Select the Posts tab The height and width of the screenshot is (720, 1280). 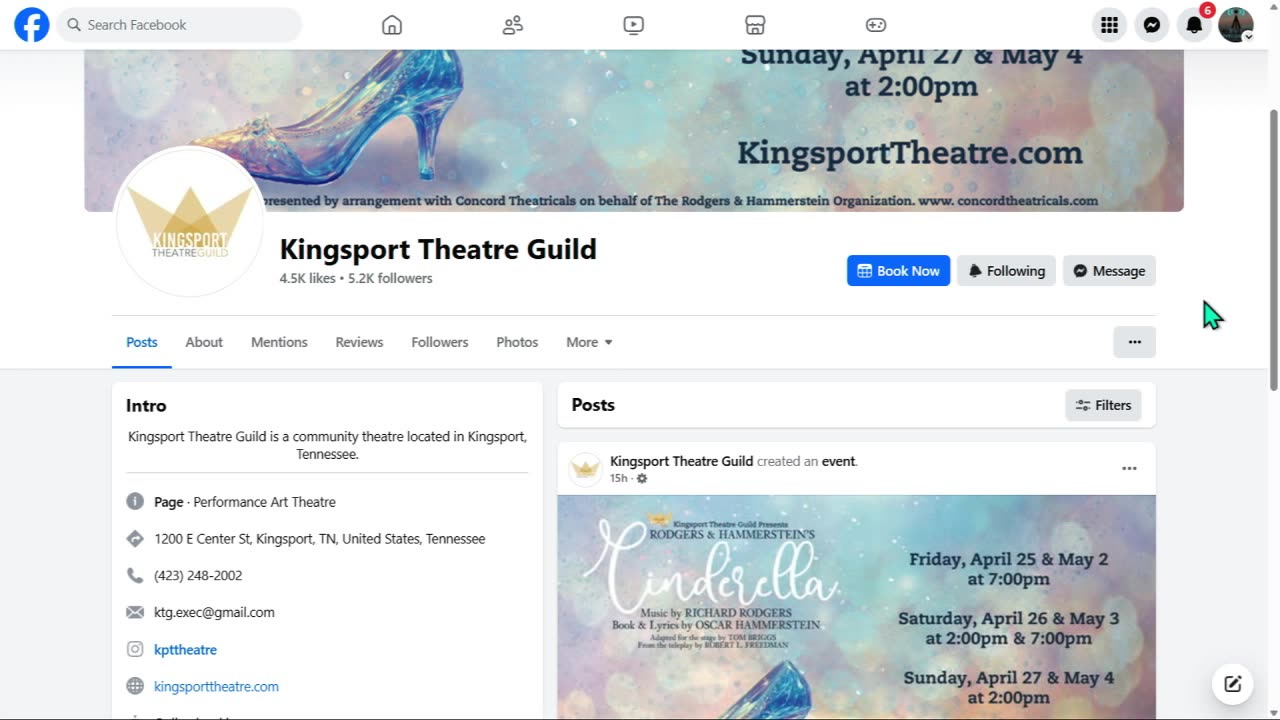tap(142, 342)
